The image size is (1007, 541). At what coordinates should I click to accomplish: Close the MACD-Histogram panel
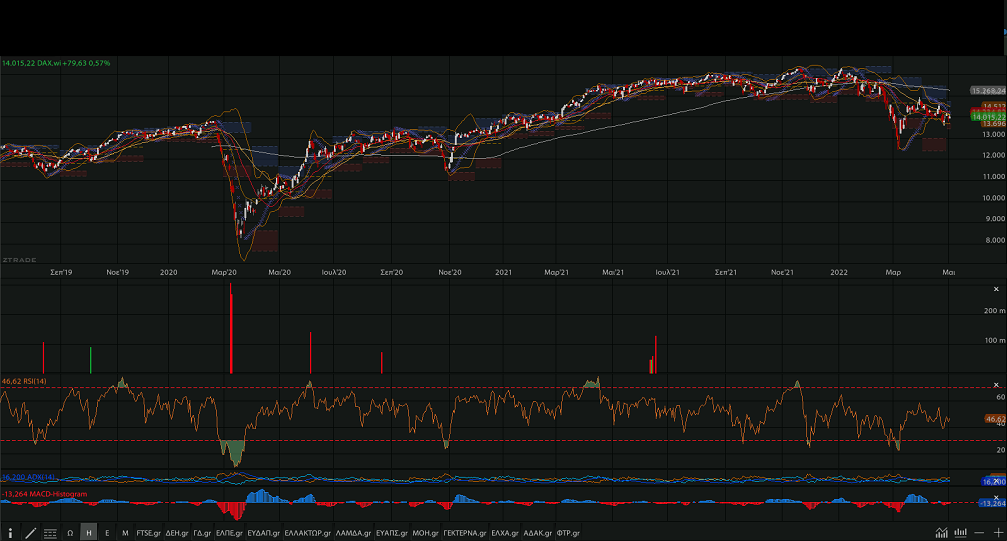click(996, 497)
